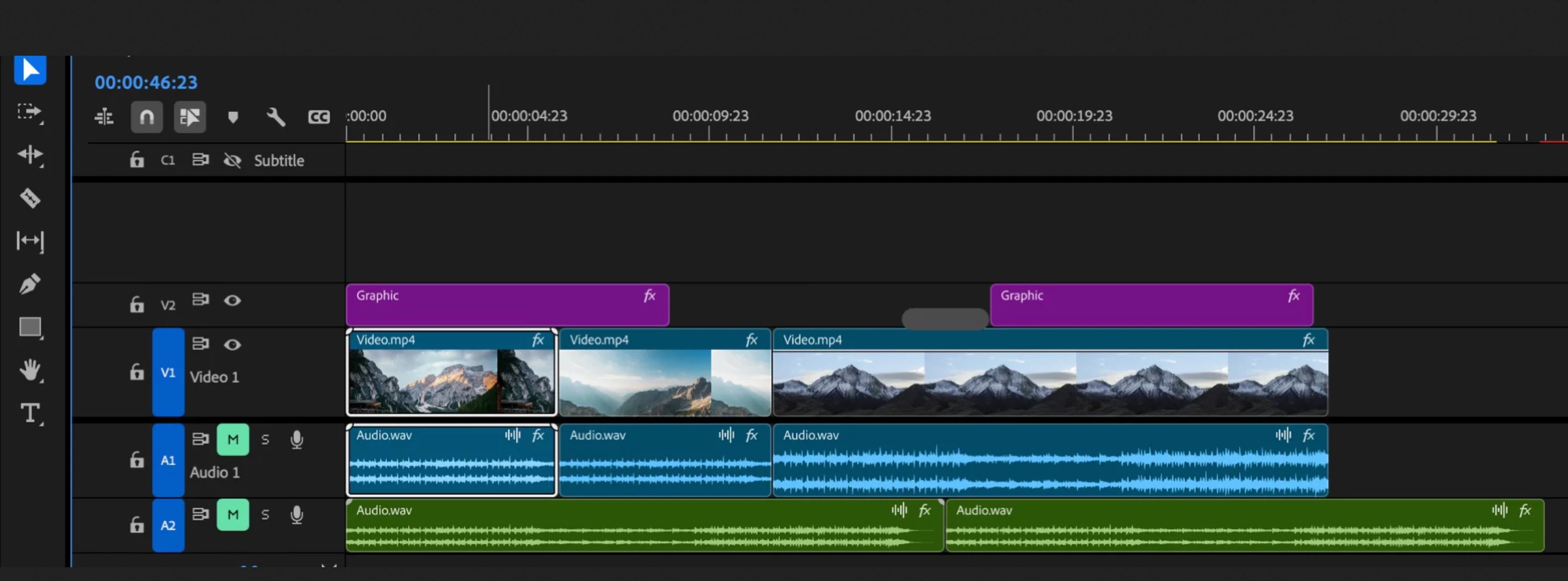This screenshot has width=1568, height=581.
Task: Unmute Audio 1 track with the M button
Action: point(232,440)
